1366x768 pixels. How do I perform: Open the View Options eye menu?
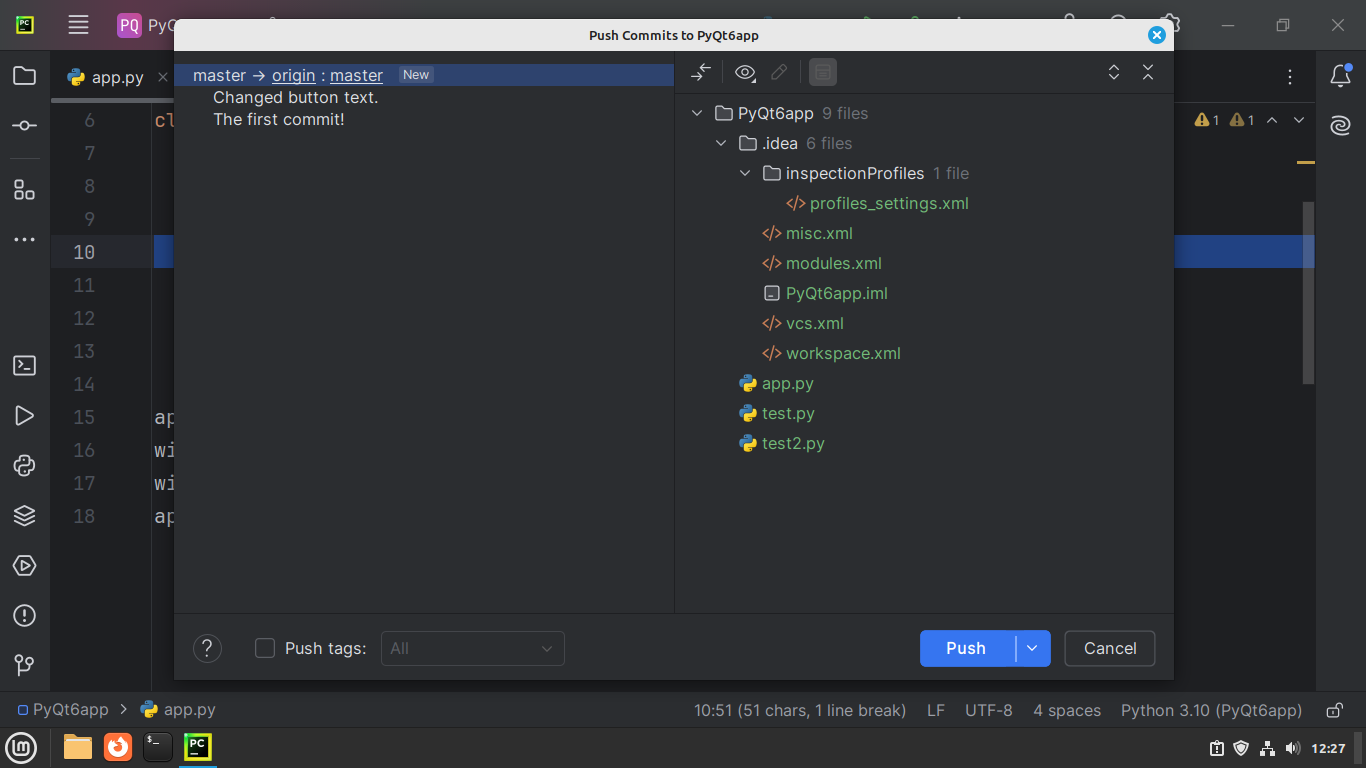[x=745, y=72]
